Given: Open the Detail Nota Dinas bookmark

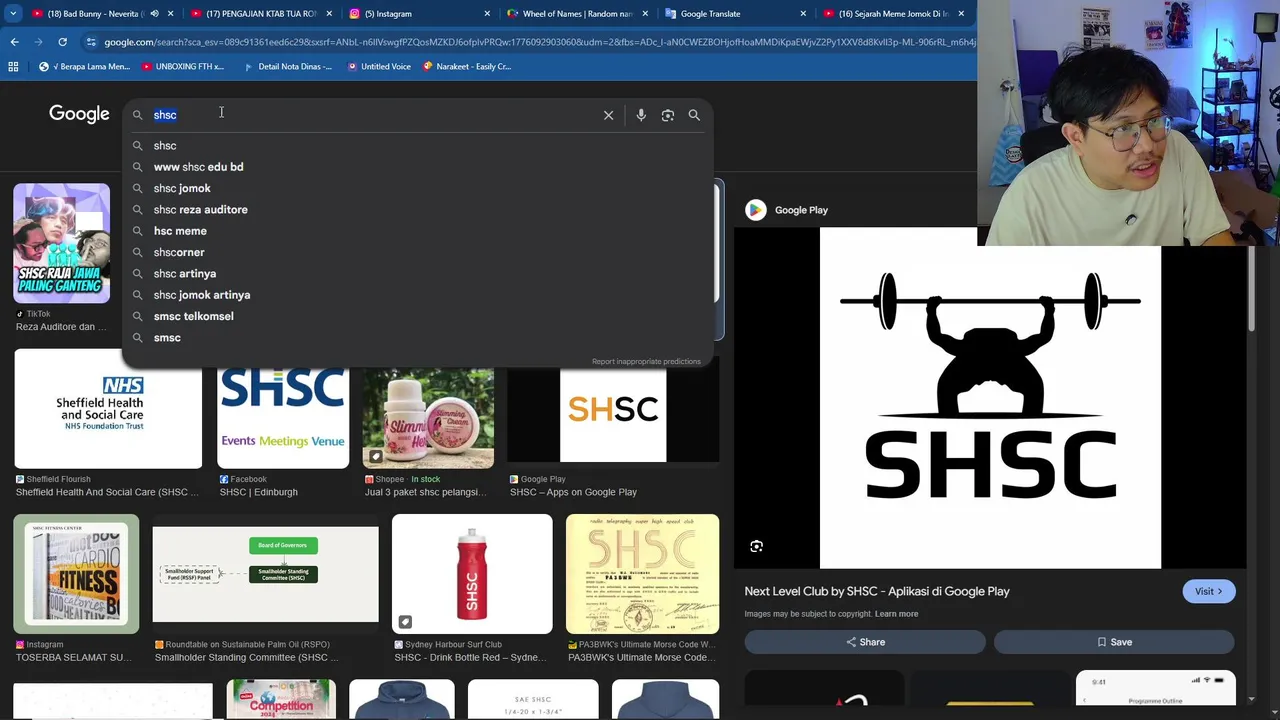Looking at the screenshot, I should pyautogui.click(x=288, y=66).
